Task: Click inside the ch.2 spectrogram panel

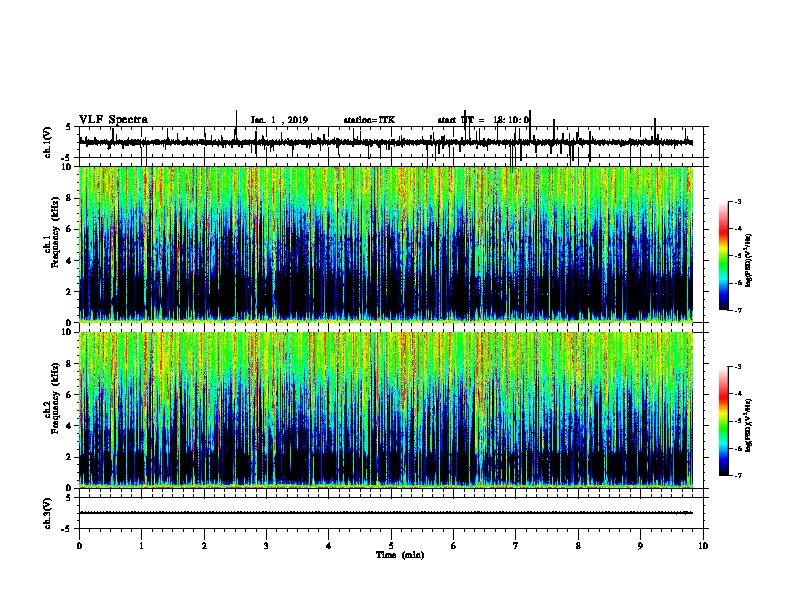Action: click(386, 410)
